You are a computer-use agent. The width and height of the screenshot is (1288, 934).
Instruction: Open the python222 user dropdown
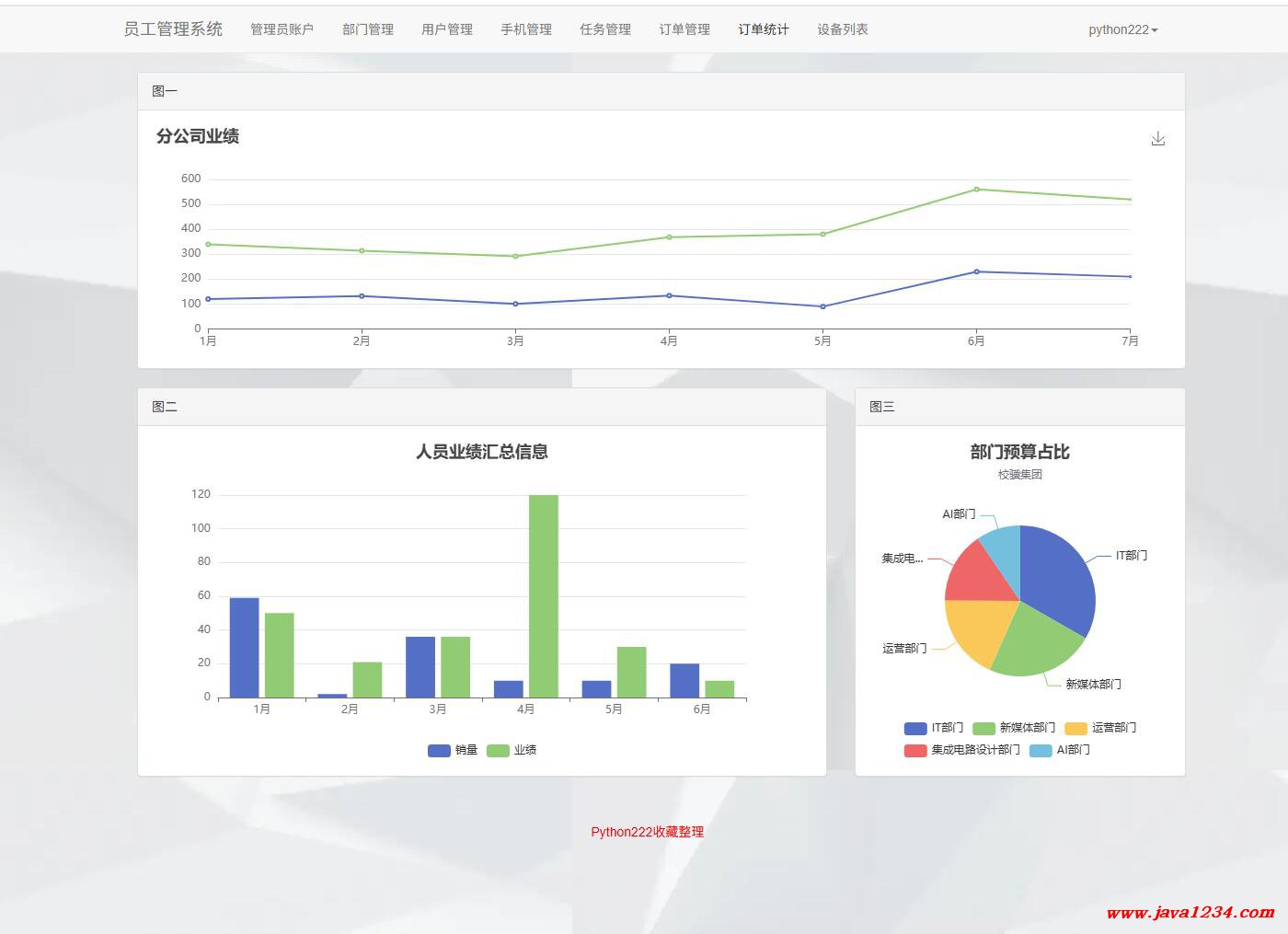[x=1122, y=29]
